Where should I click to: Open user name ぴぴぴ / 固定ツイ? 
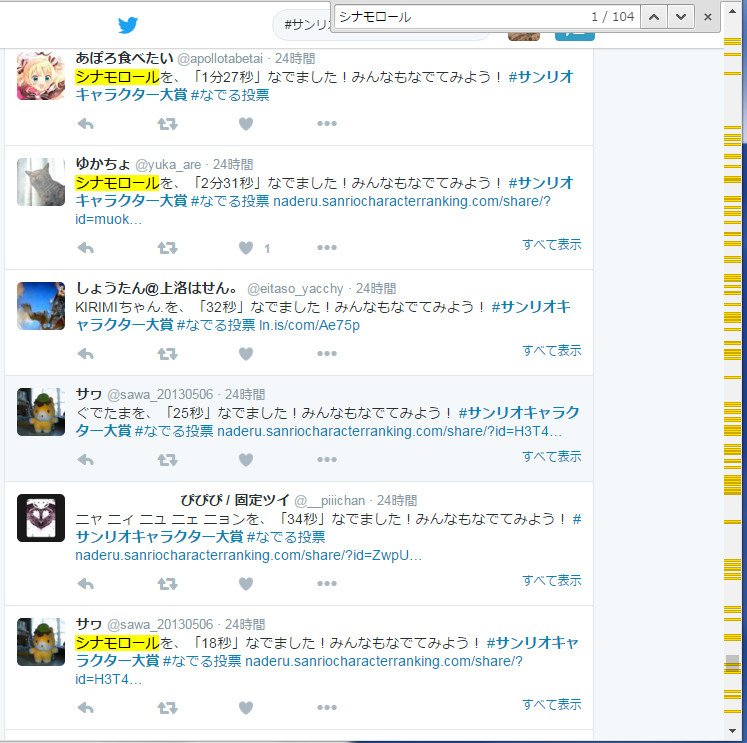[235, 501]
